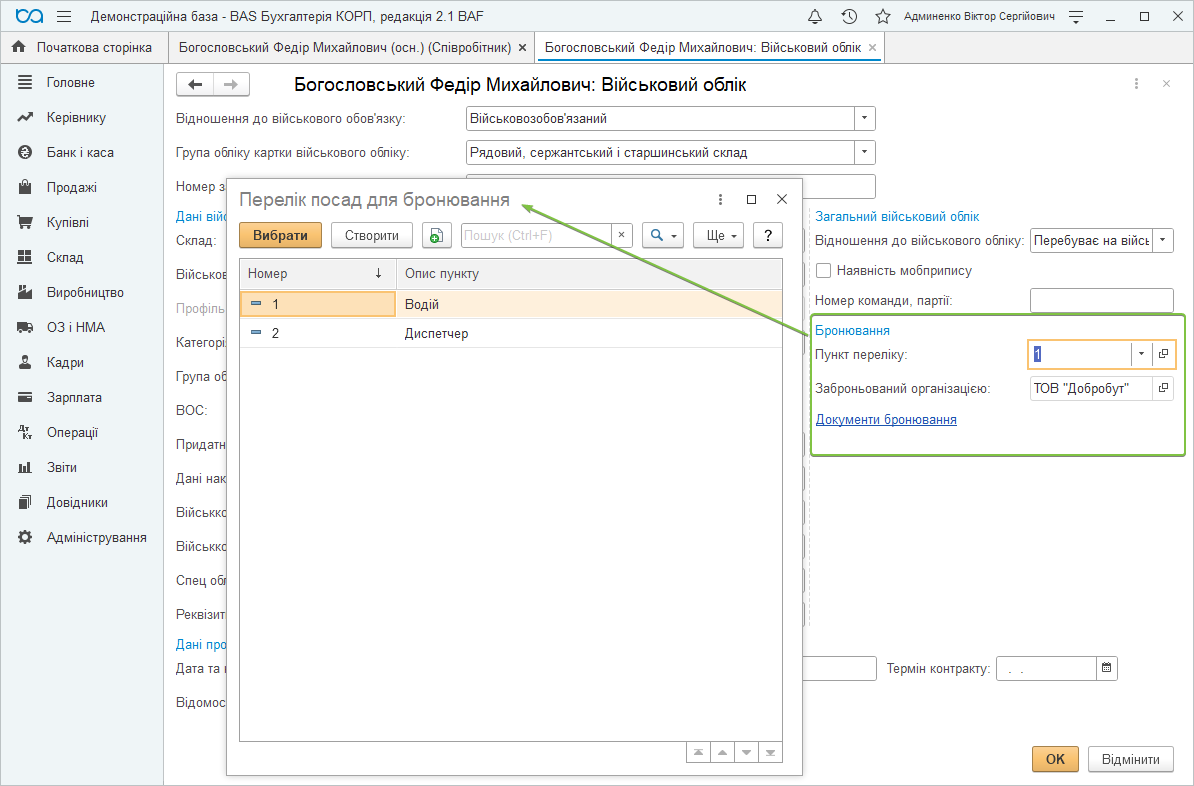Open notifications bell icon
The width and height of the screenshot is (1194, 786).
point(815,17)
